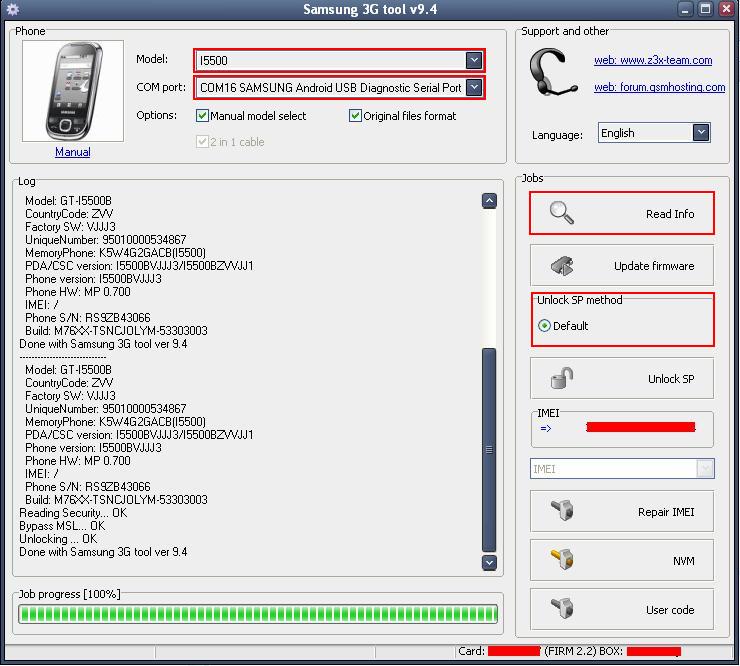Open the www.z3x-team.com web link

pos(653,60)
